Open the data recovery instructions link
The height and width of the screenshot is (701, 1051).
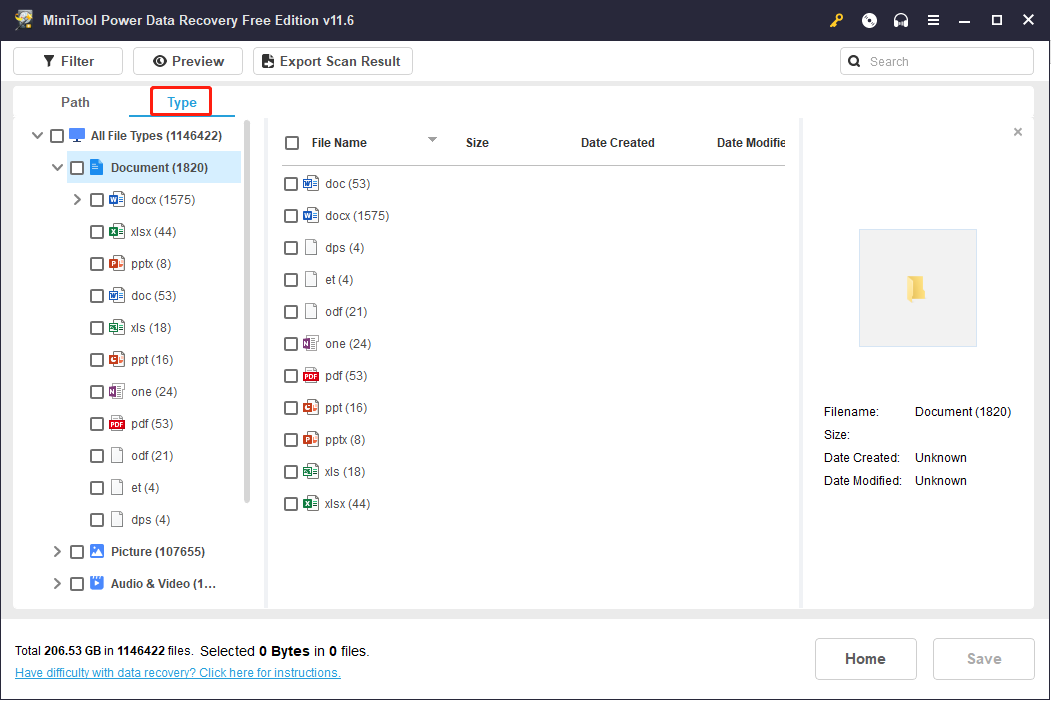(x=178, y=673)
